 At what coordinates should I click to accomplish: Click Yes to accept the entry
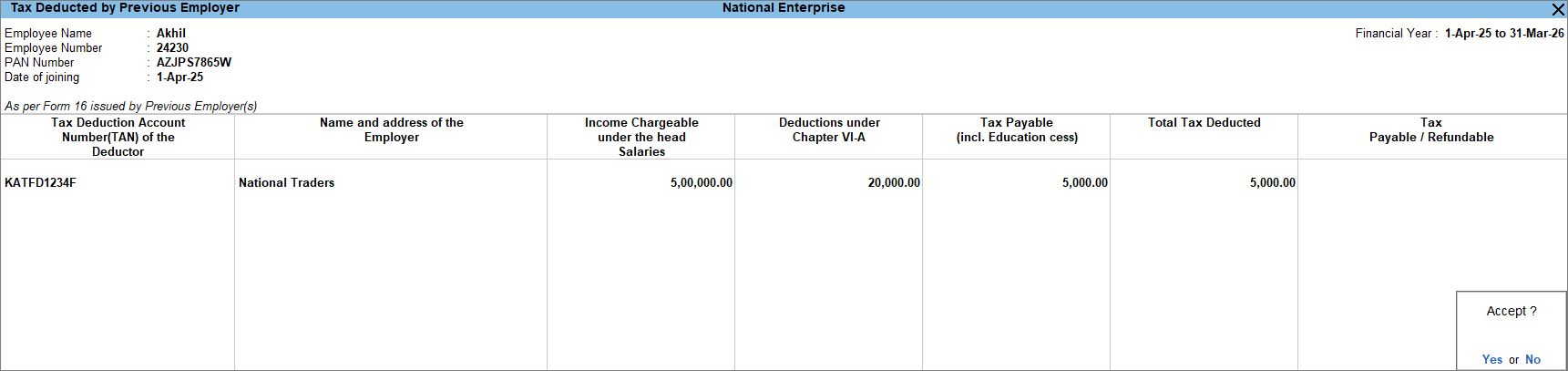[1491, 360]
